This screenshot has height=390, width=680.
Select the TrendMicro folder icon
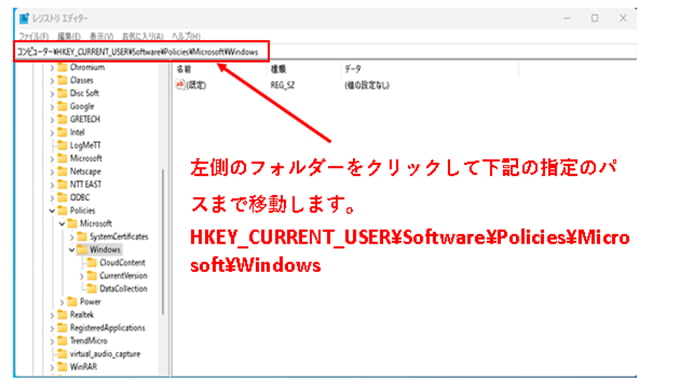tap(63, 341)
